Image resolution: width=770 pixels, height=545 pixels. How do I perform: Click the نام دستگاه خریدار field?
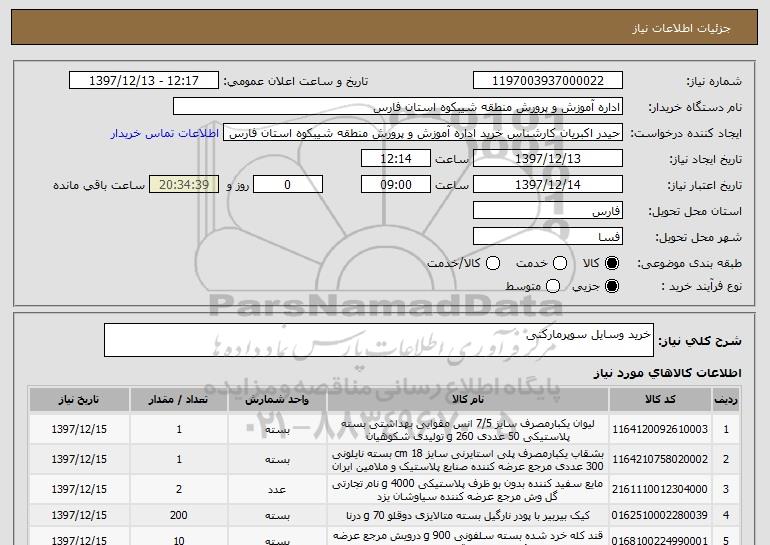398,107
